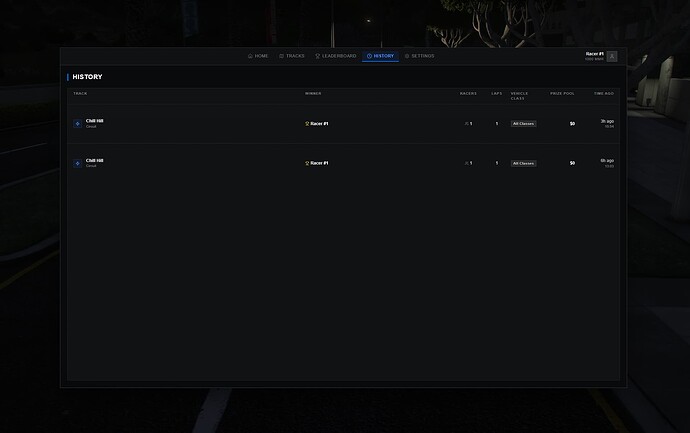Click the $0 prize in the 3h ago row

click(x=572, y=124)
